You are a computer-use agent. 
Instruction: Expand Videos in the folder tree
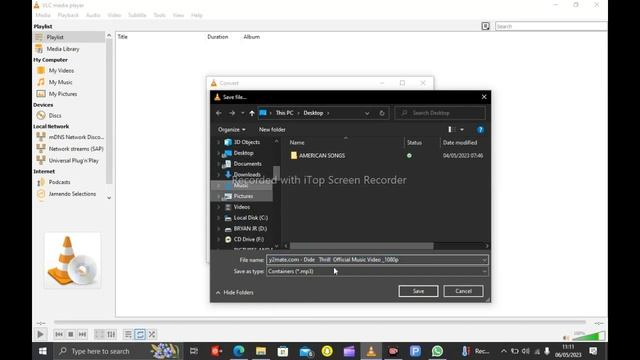pyautogui.click(x=218, y=207)
